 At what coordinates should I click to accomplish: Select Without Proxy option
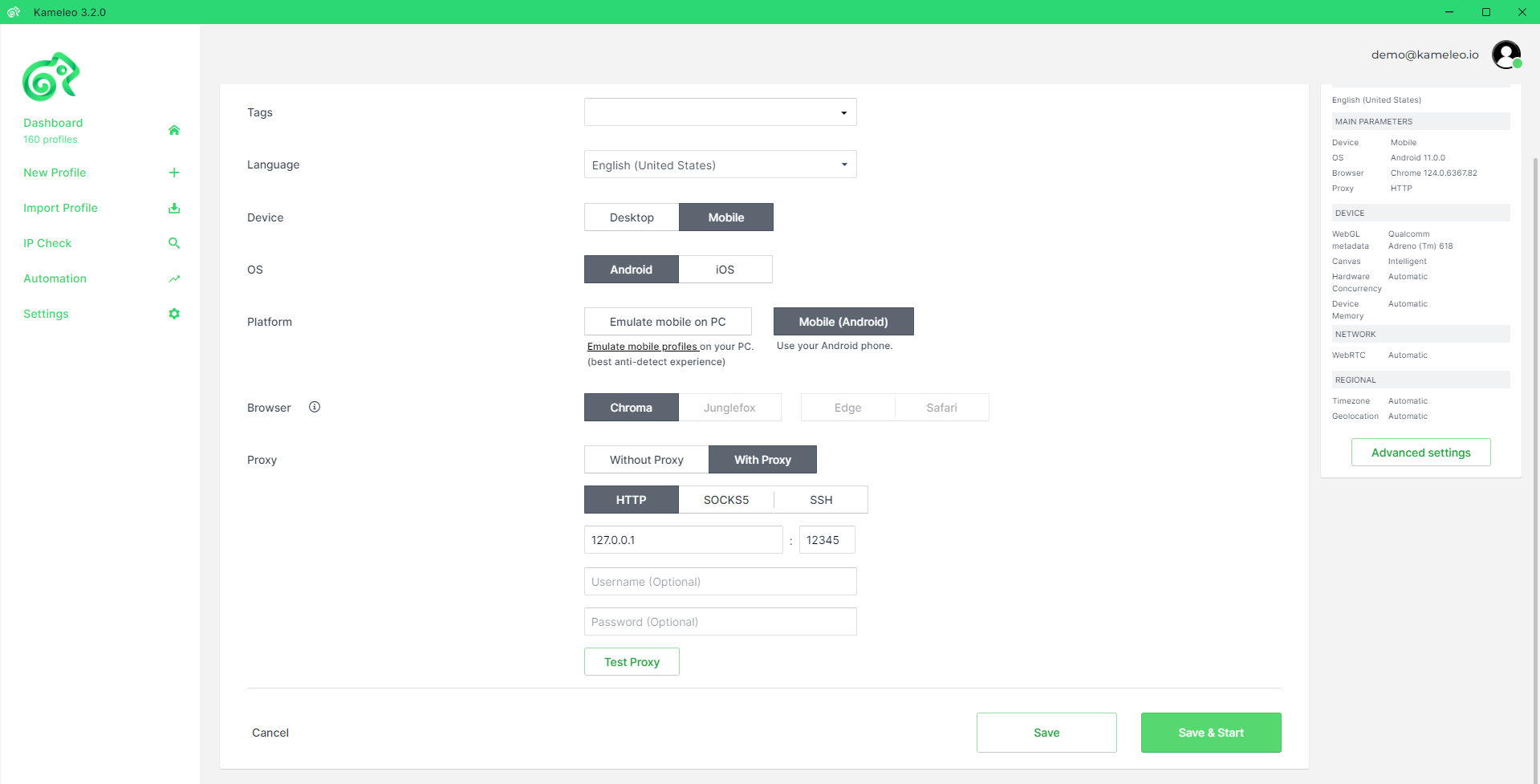point(647,460)
